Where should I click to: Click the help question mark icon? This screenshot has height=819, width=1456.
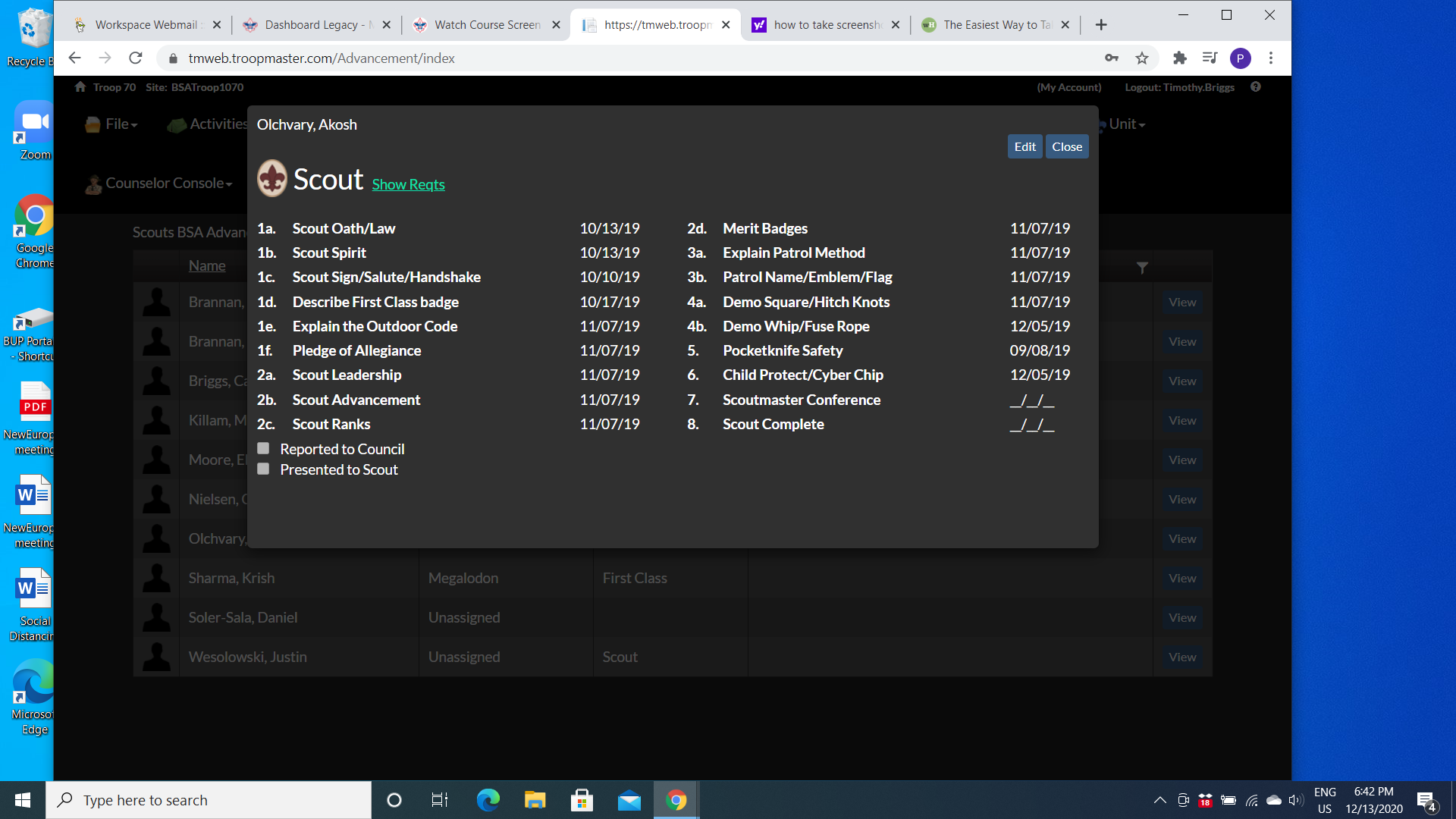[x=1256, y=87]
